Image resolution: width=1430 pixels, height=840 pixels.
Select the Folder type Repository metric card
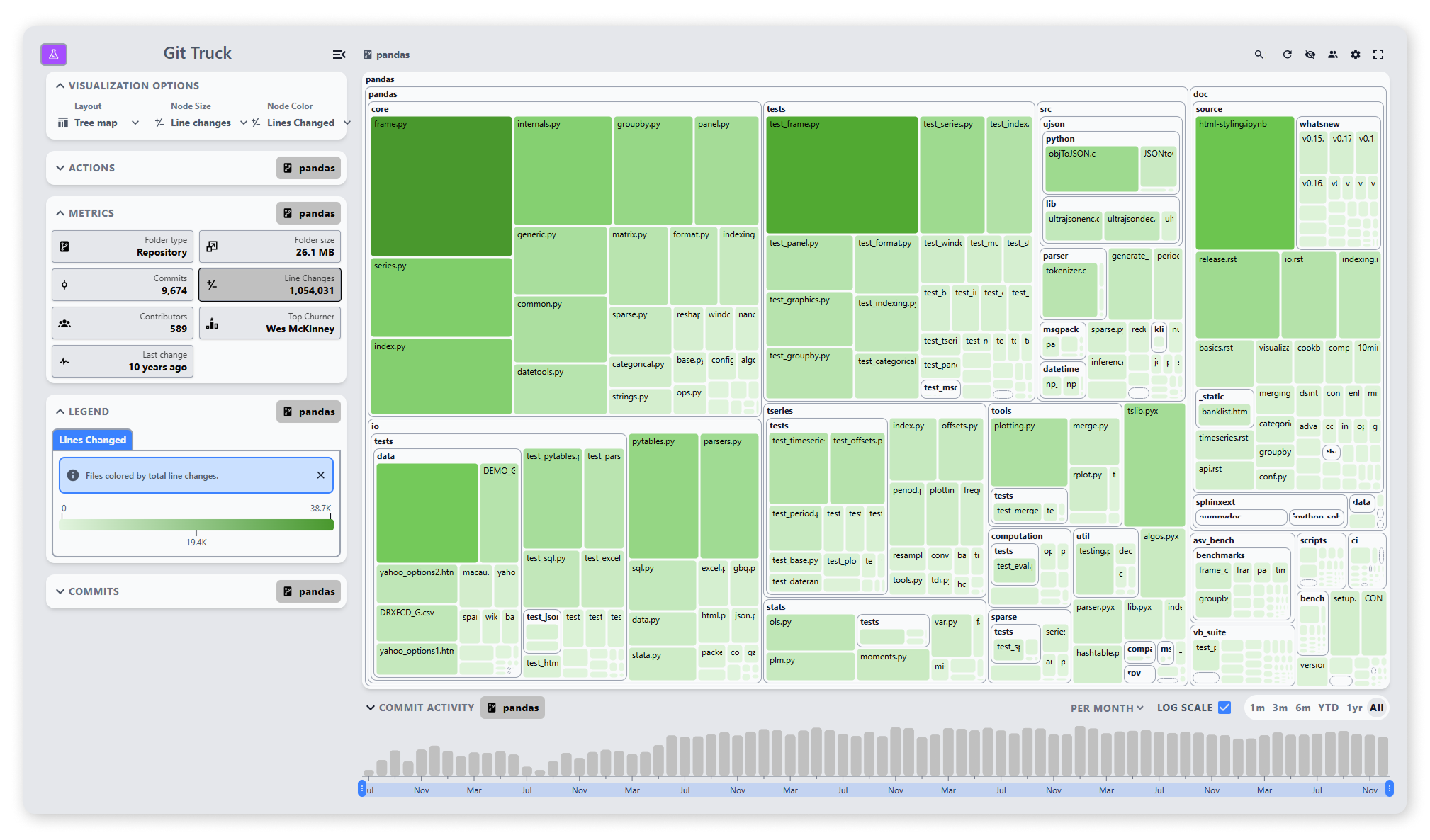click(x=123, y=246)
